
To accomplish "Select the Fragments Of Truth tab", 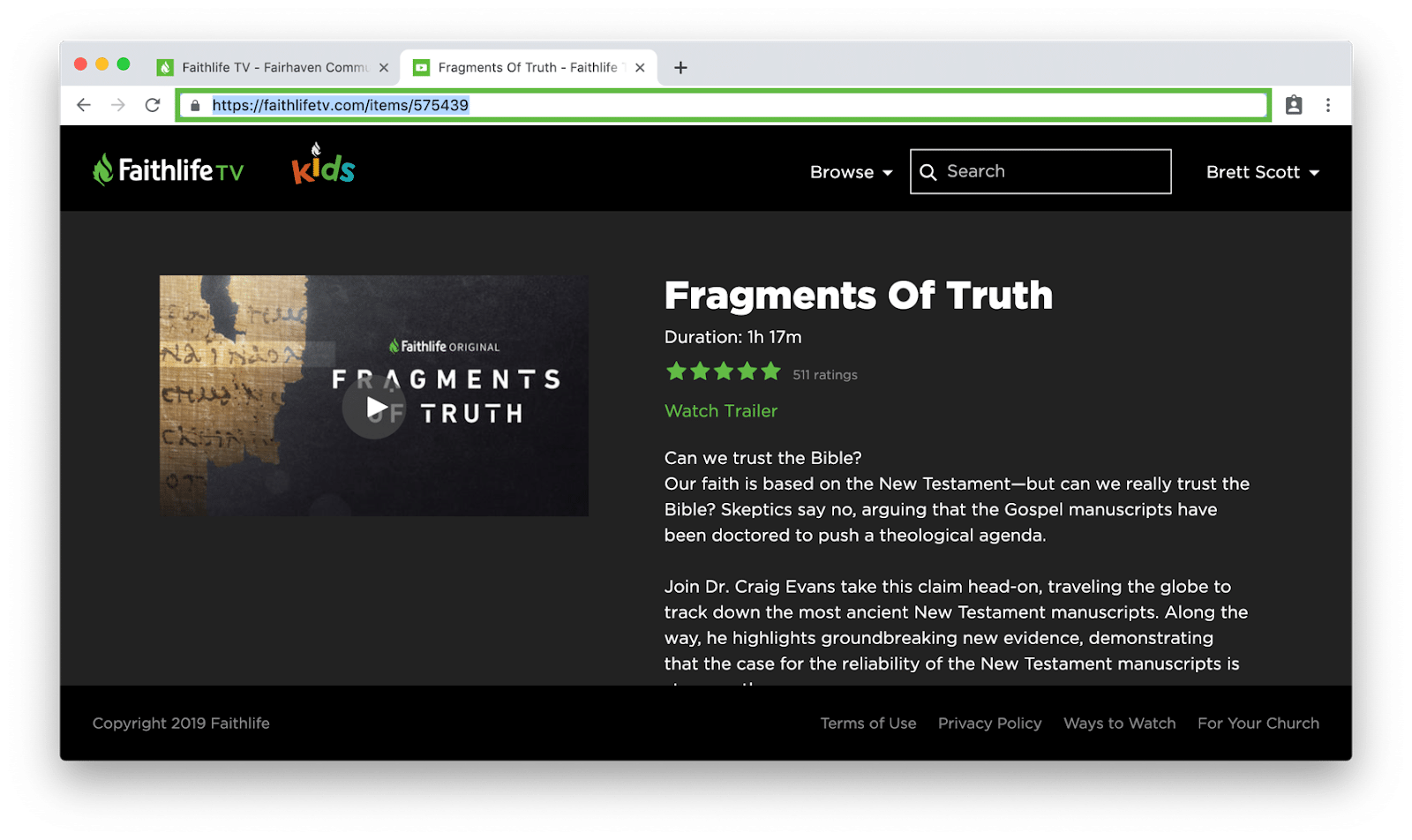I will 528,68.
